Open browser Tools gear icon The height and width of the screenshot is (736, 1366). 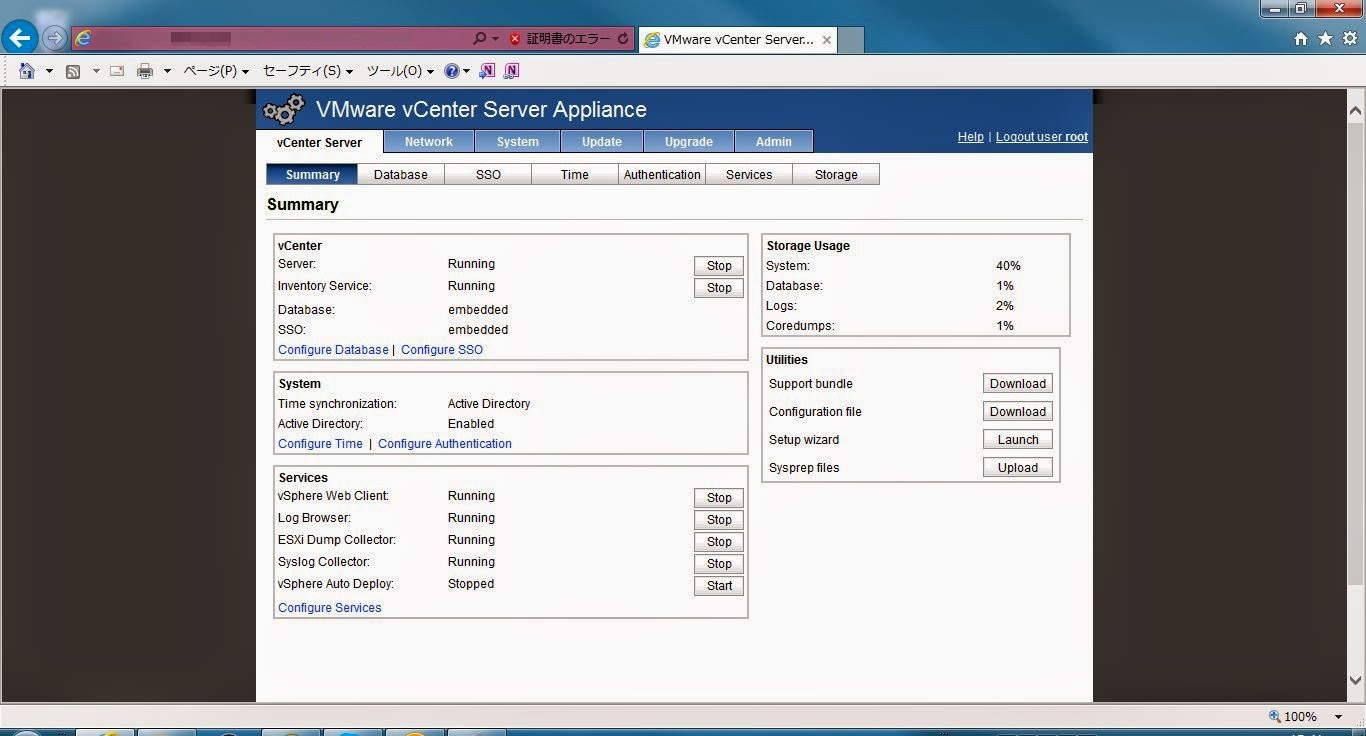pos(1350,39)
